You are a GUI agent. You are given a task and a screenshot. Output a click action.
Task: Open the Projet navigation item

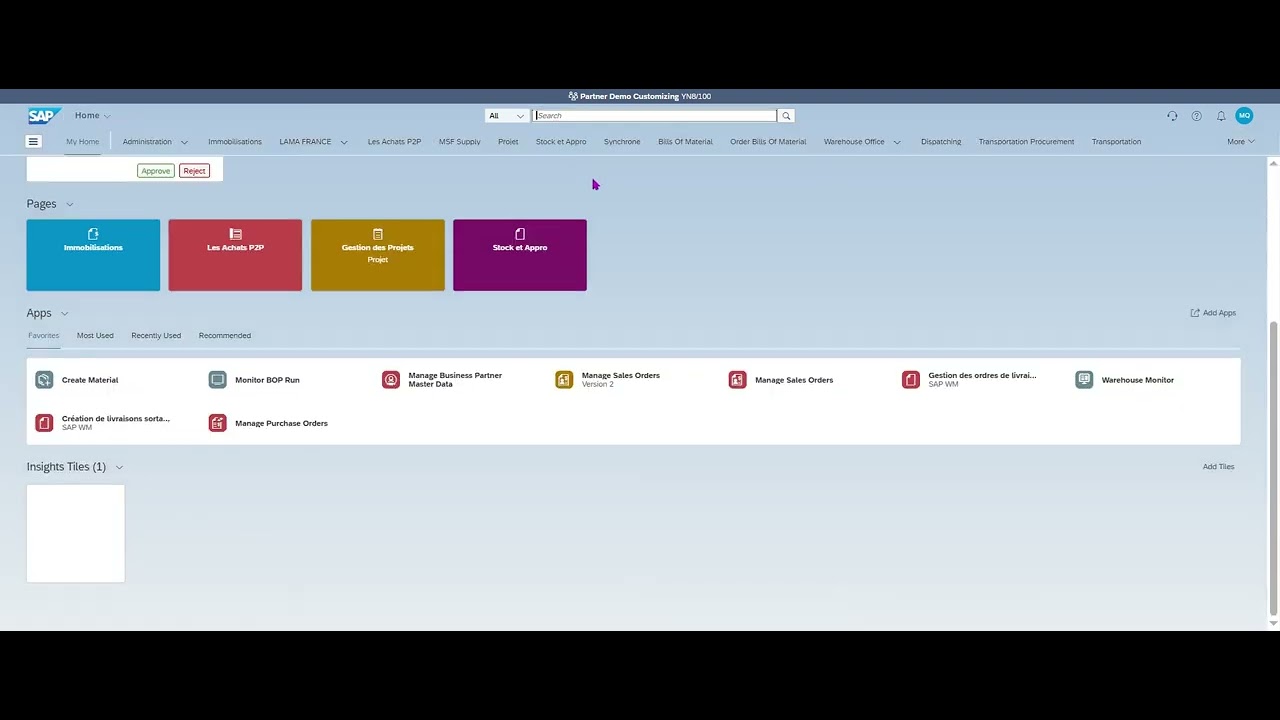click(x=508, y=142)
